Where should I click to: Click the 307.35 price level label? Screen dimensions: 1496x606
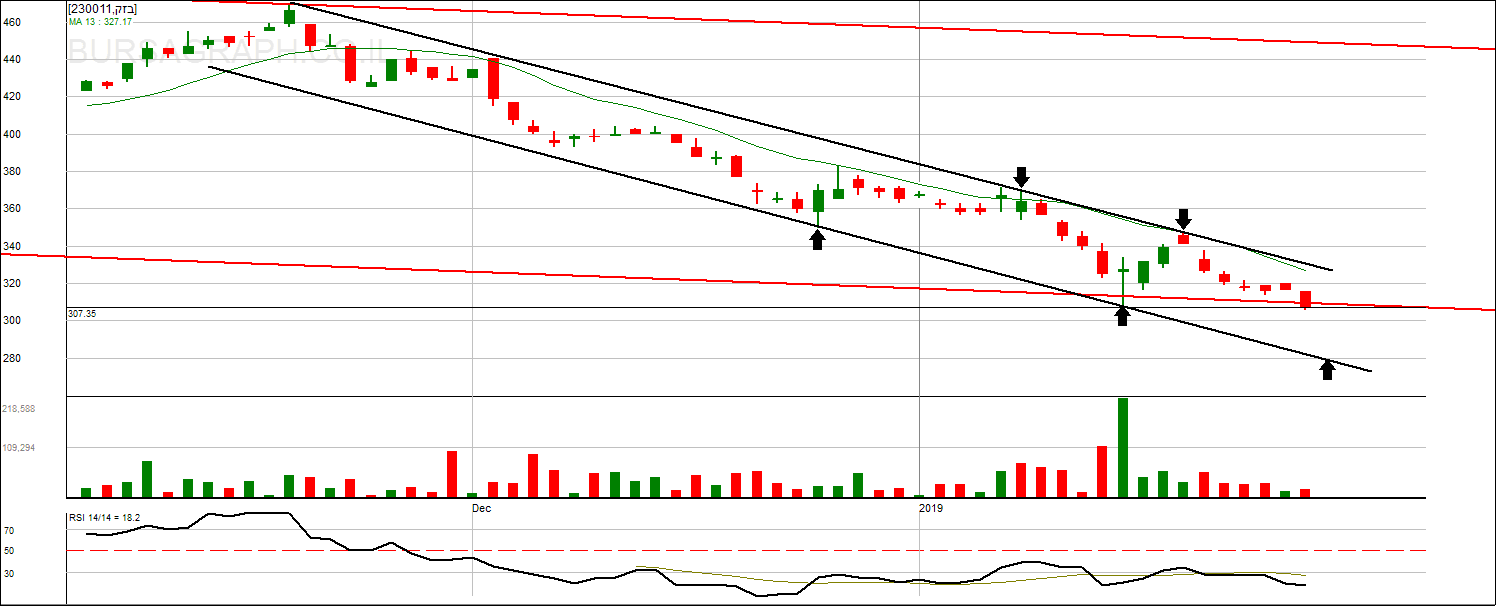click(x=81, y=314)
